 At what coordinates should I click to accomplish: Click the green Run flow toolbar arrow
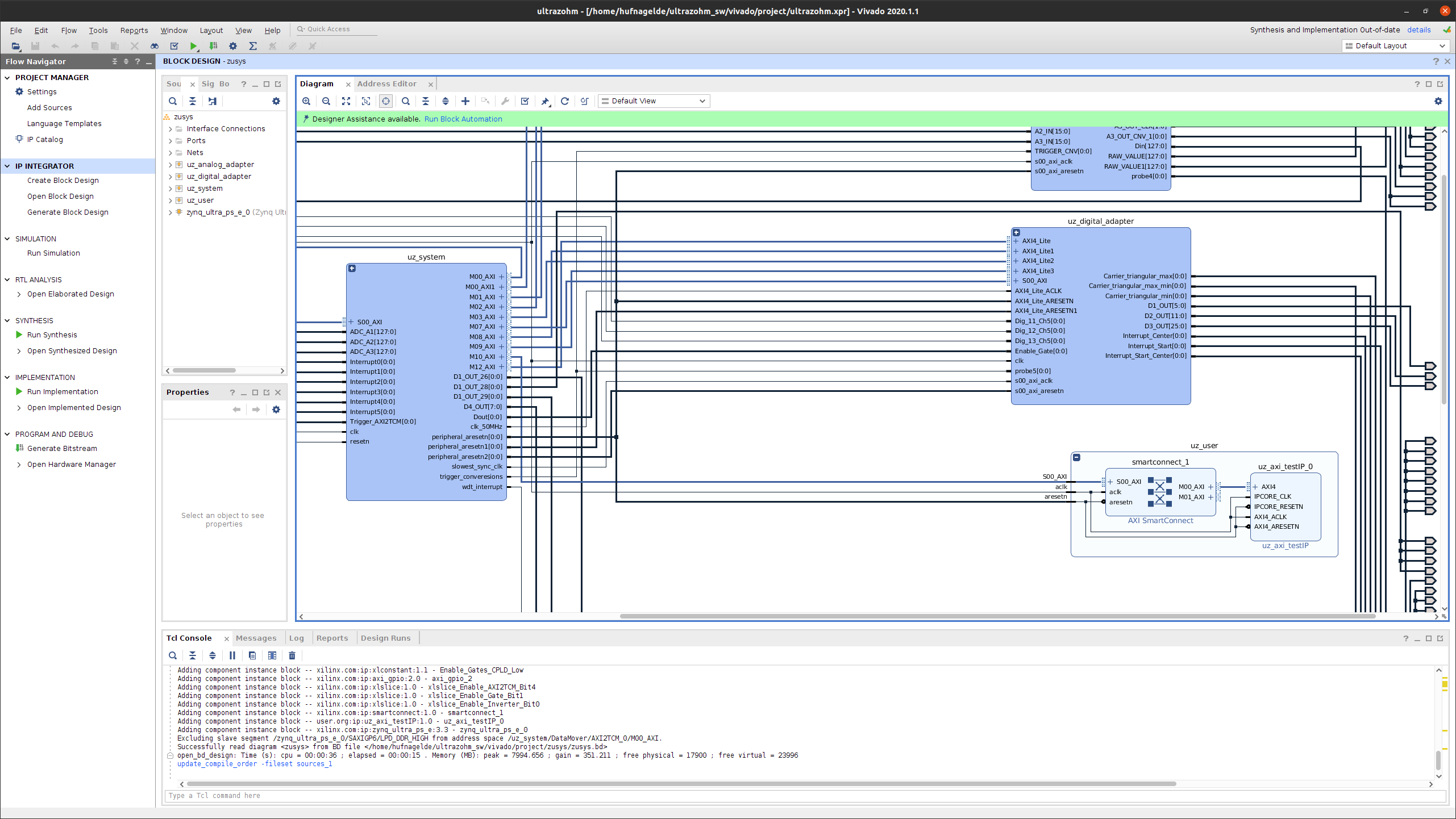193,46
